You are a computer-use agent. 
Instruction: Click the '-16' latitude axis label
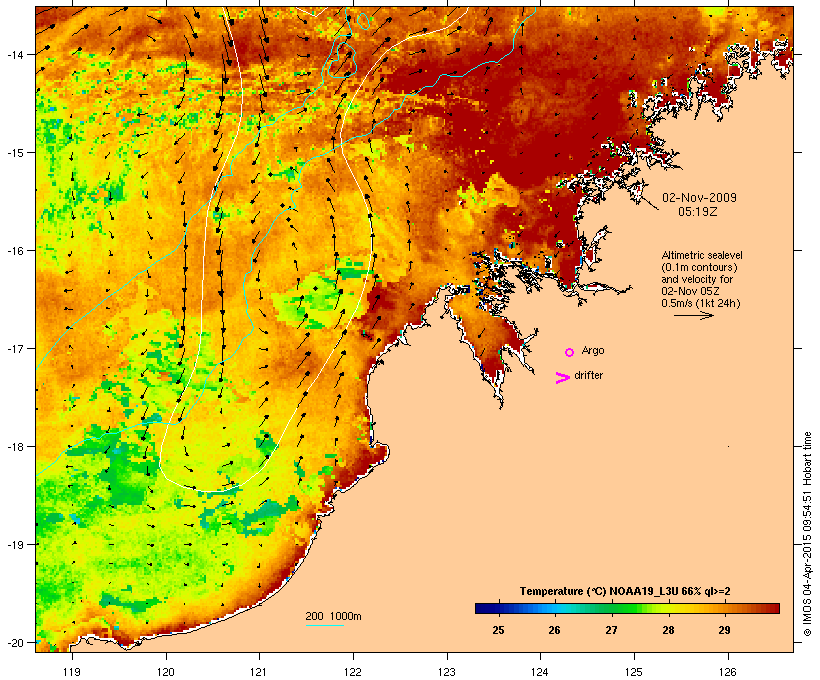(14, 251)
